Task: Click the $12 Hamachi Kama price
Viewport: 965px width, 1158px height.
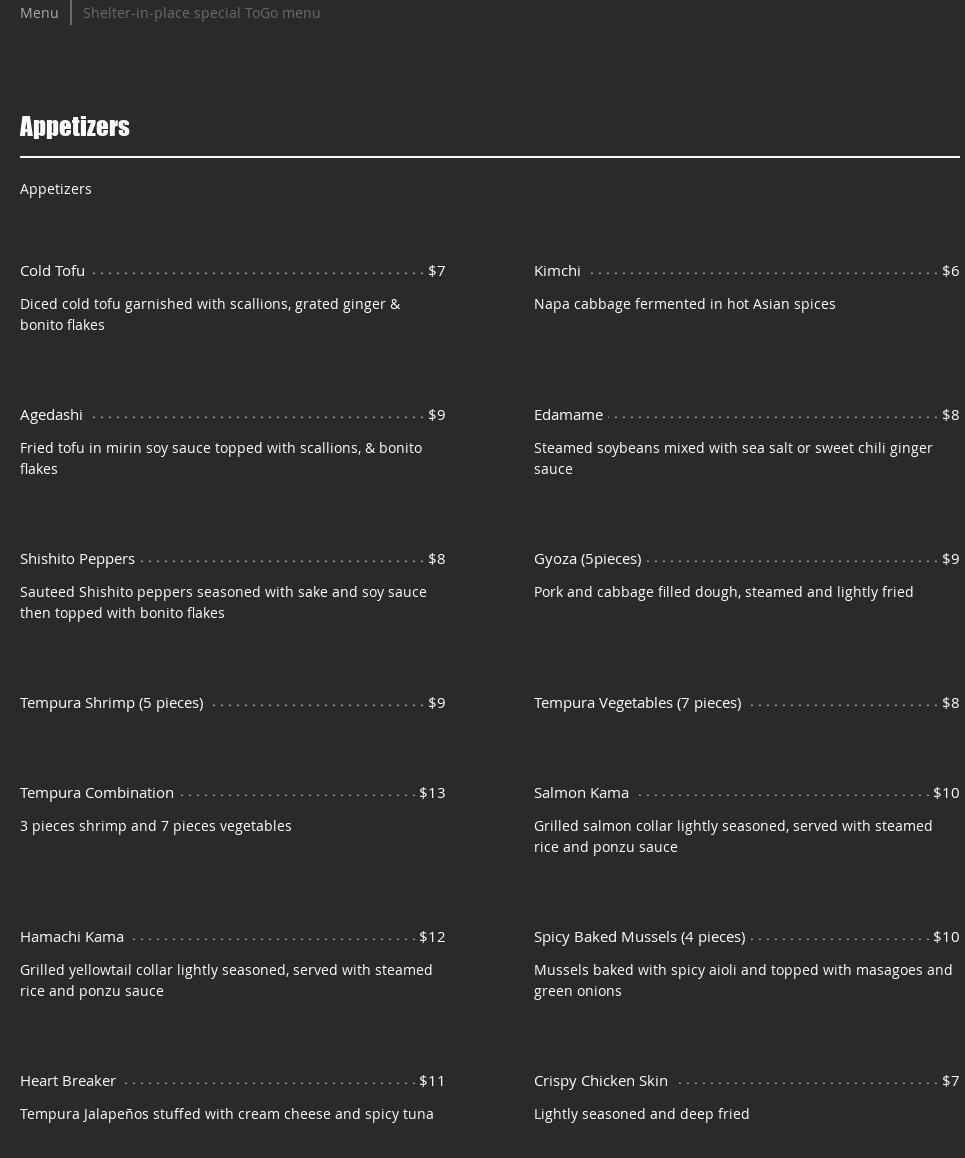Action: (x=432, y=936)
